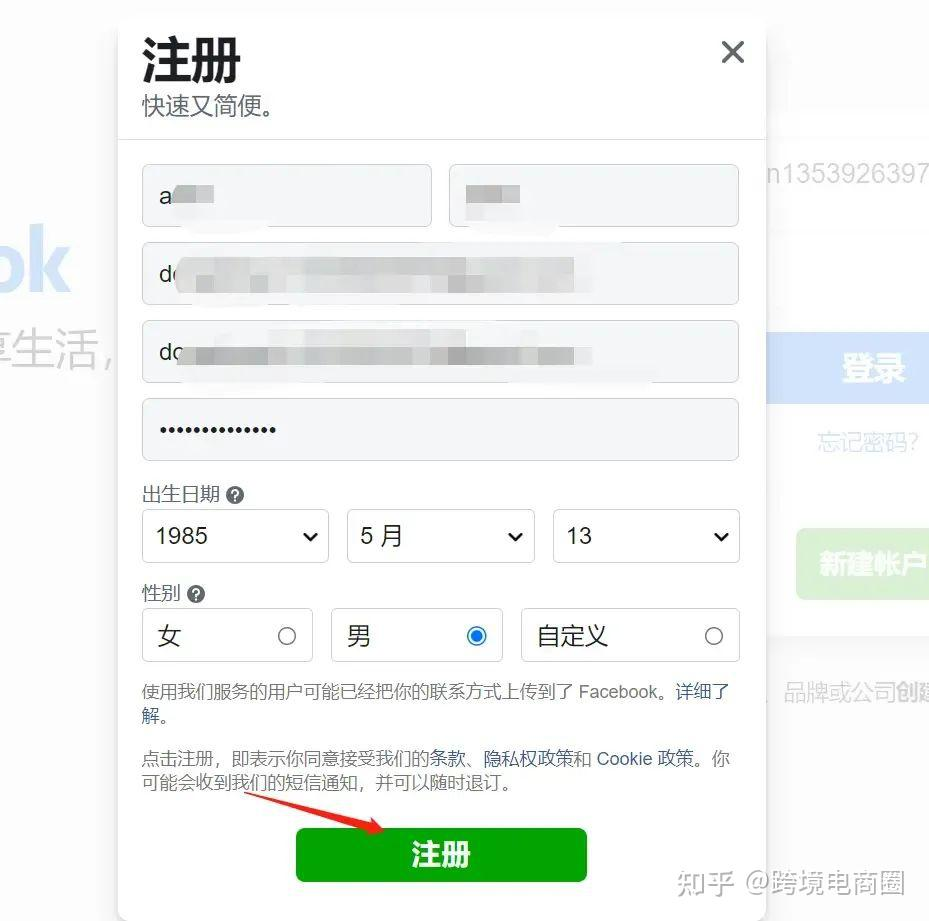Focus the first name input field
The height and width of the screenshot is (921, 929).
[287, 196]
